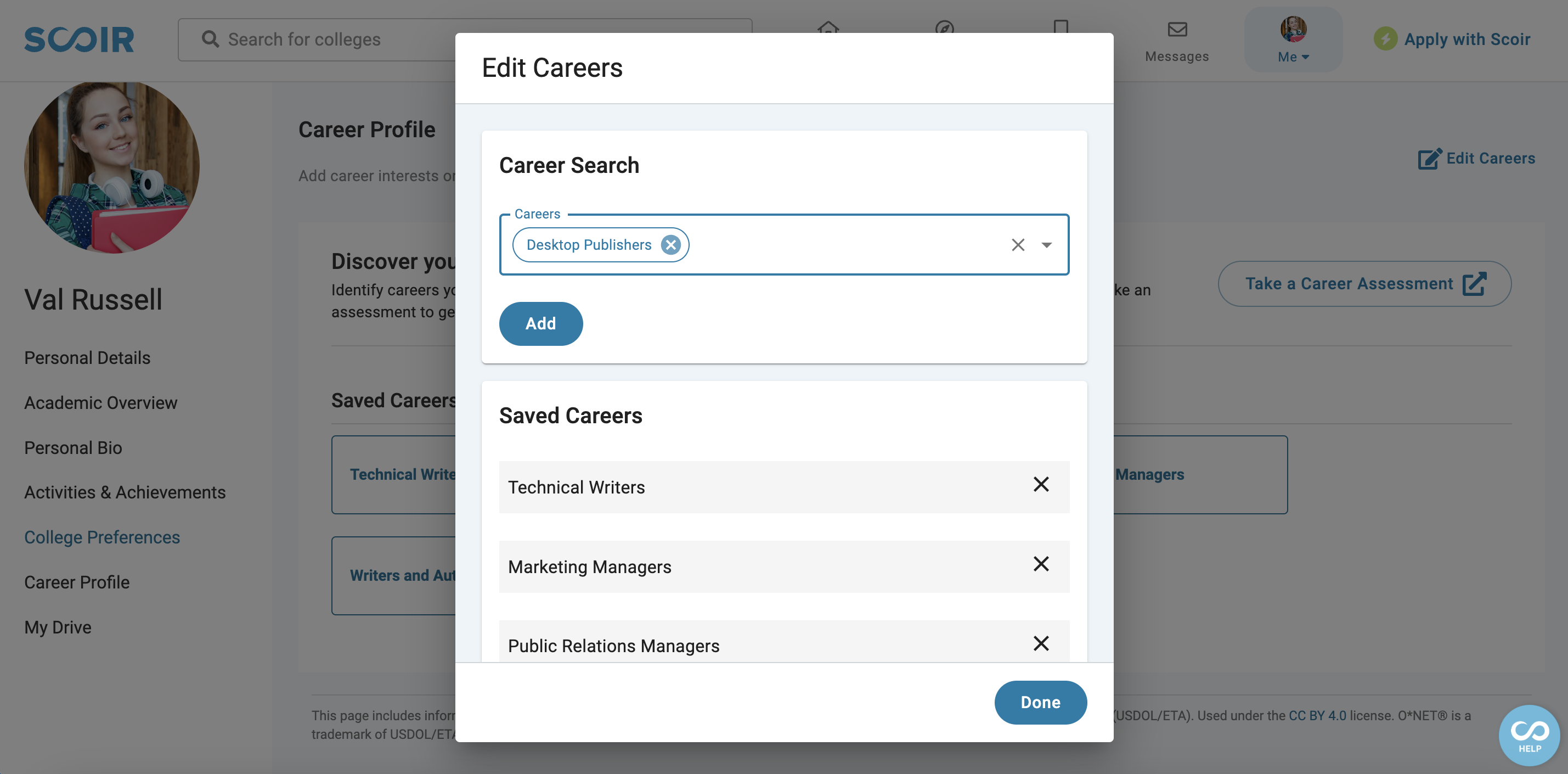Viewport: 1568px width, 774px height.
Task: Click the SCOIR logo icon top left
Action: pos(79,38)
